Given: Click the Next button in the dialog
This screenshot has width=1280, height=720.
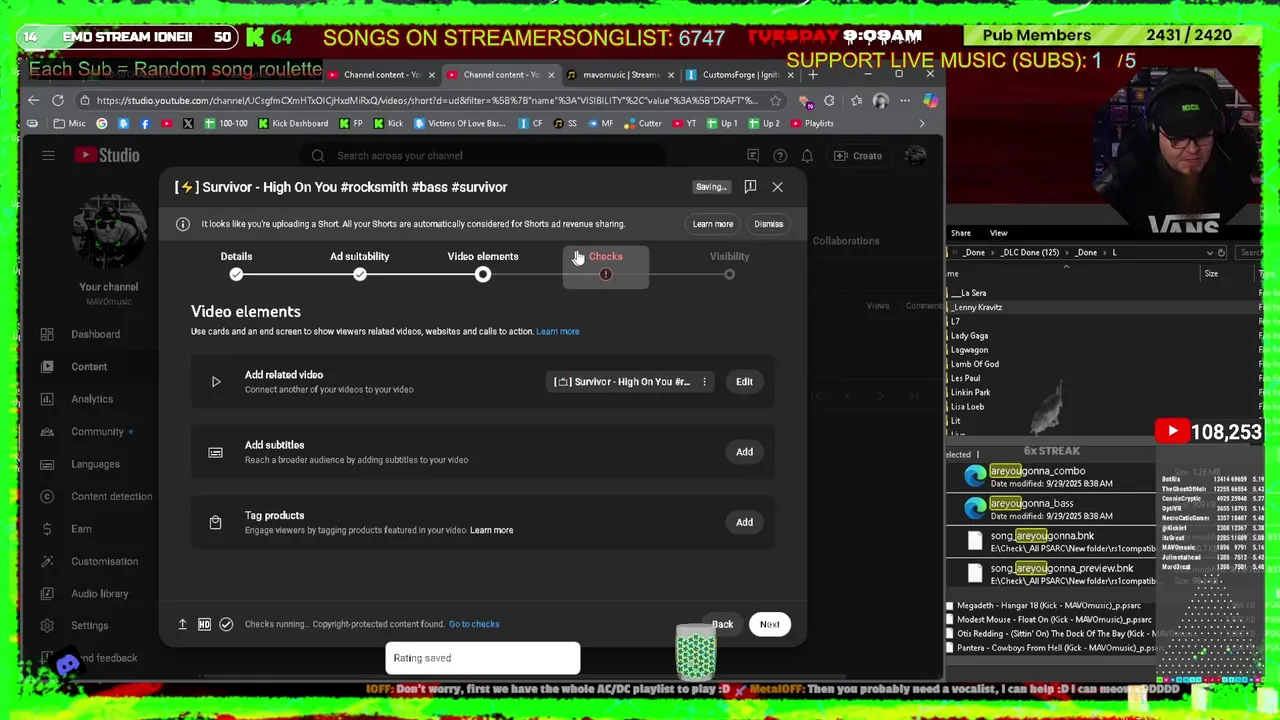Looking at the screenshot, I should point(769,624).
